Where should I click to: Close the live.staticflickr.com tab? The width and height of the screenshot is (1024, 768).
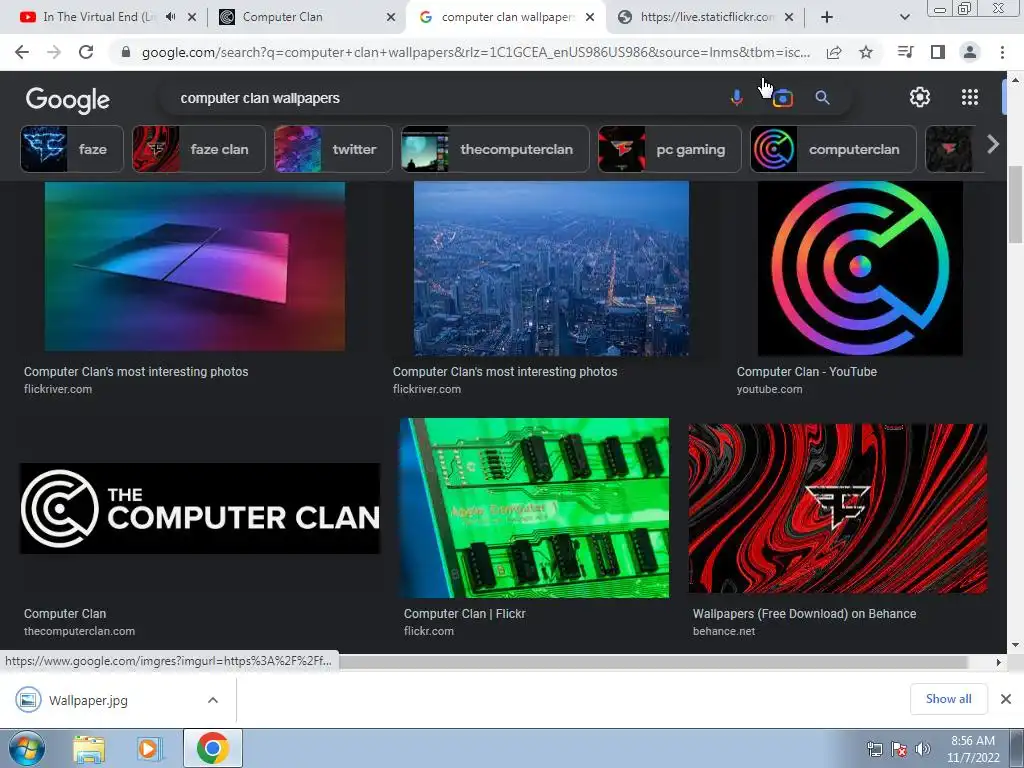789,17
